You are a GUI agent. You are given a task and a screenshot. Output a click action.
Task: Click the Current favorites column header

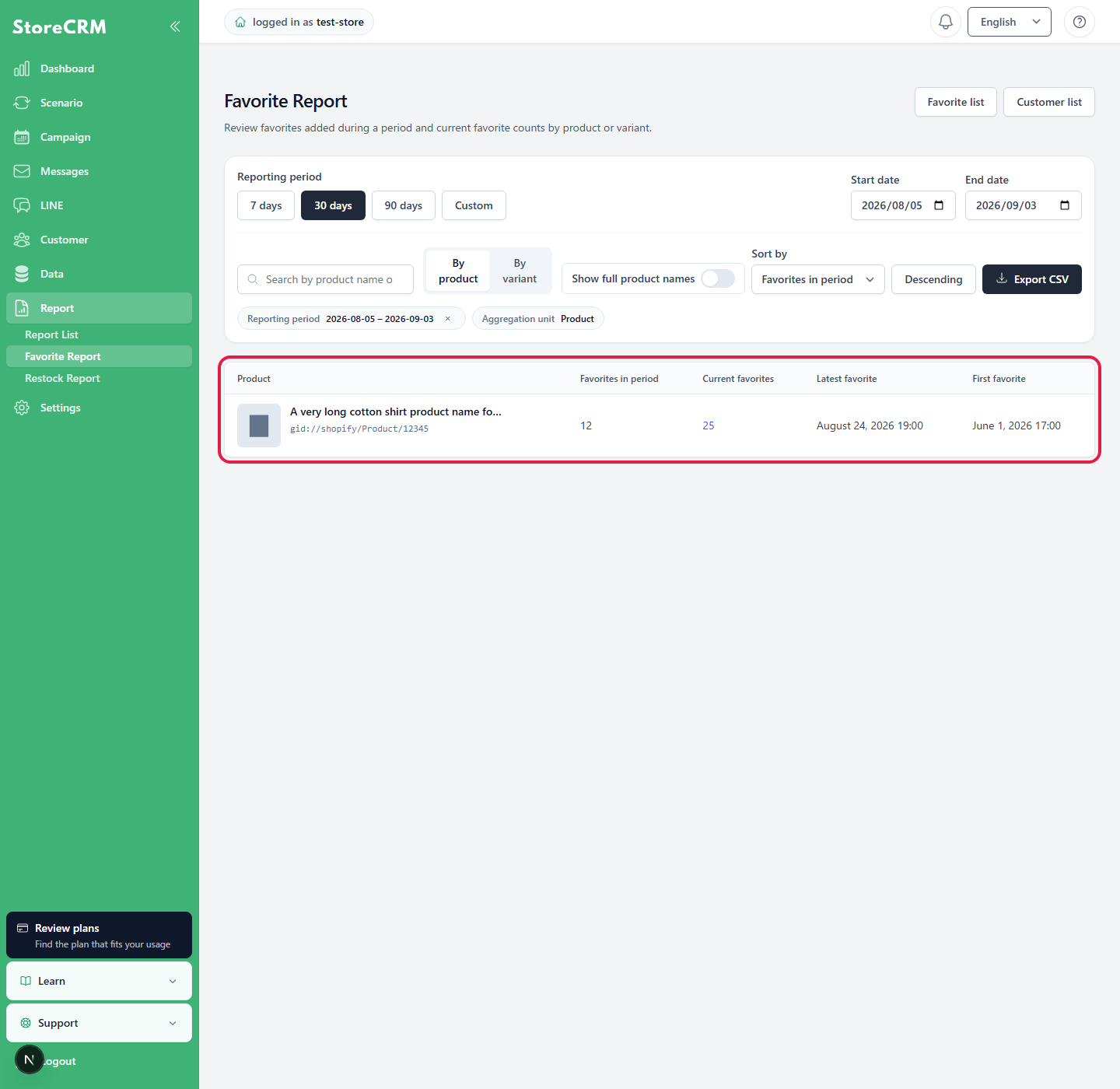pos(738,379)
